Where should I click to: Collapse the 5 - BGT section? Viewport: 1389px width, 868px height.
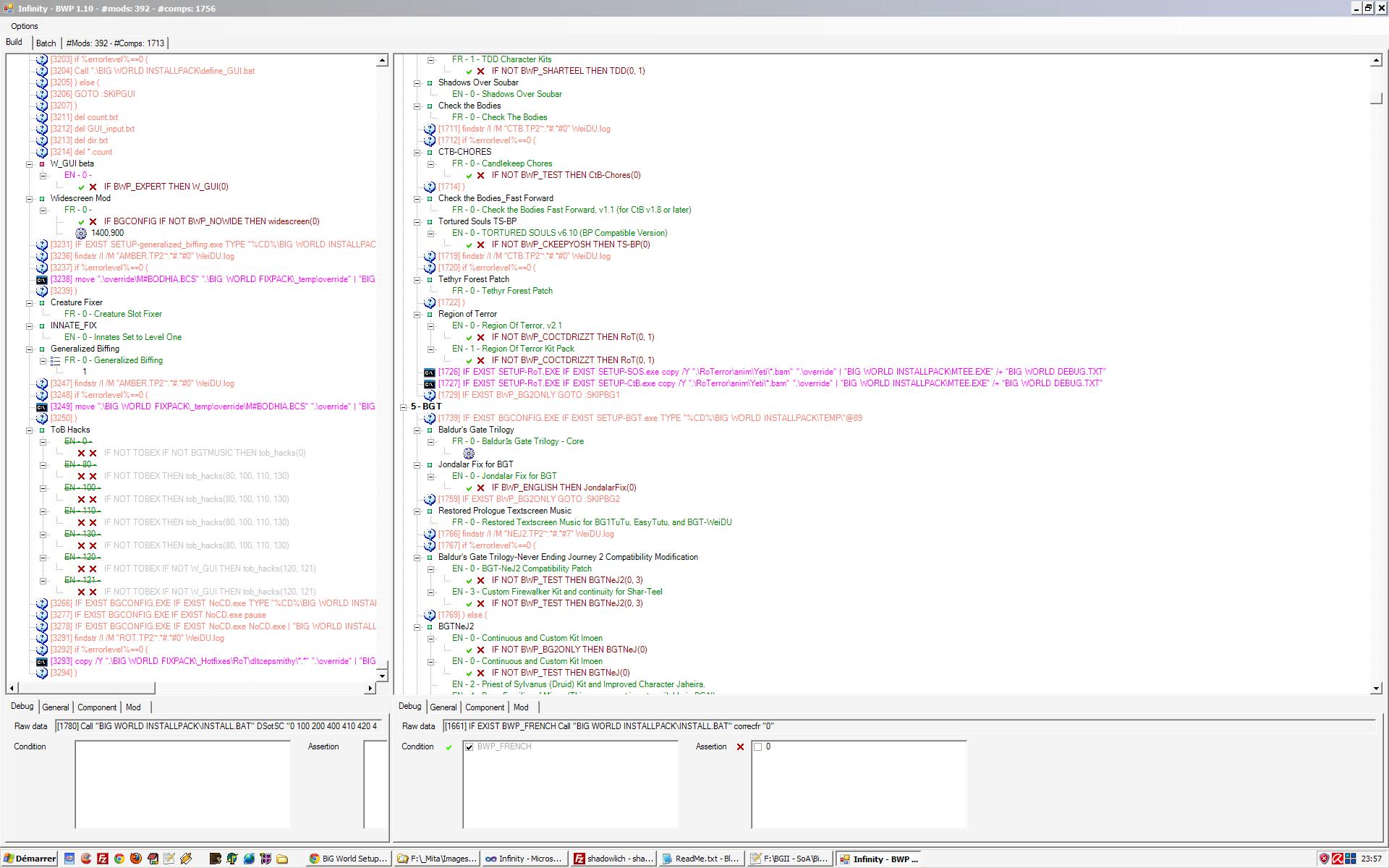[404, 407]
